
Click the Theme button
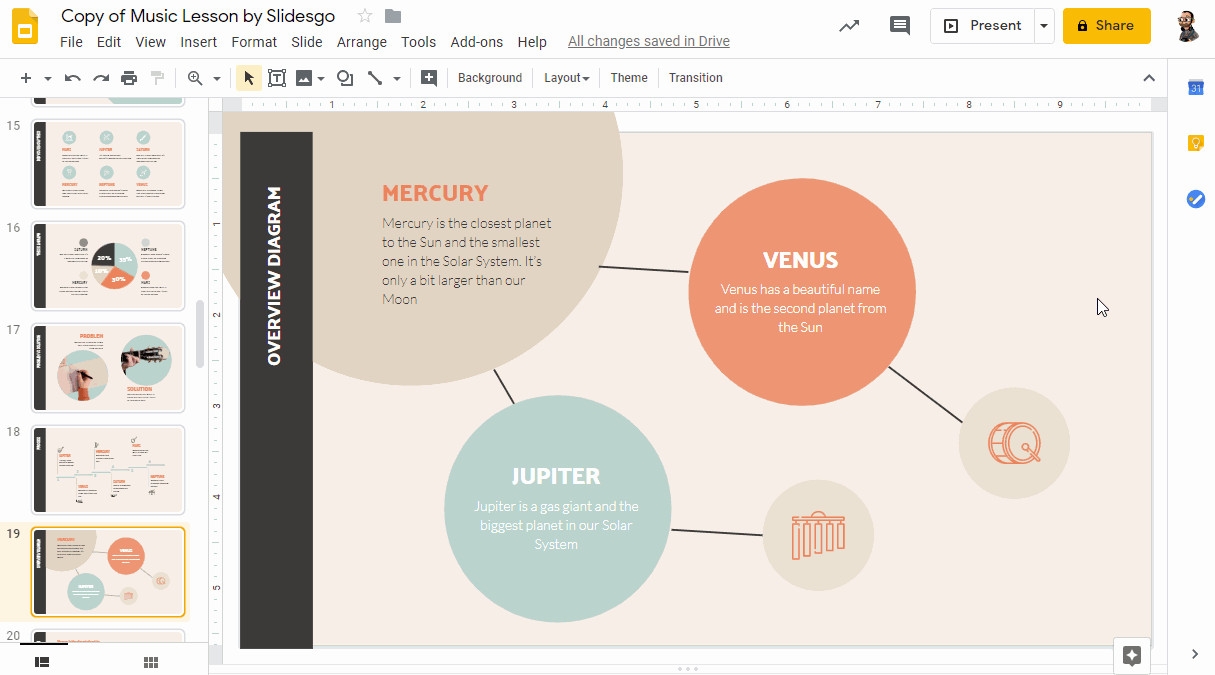tap(629, 78)
